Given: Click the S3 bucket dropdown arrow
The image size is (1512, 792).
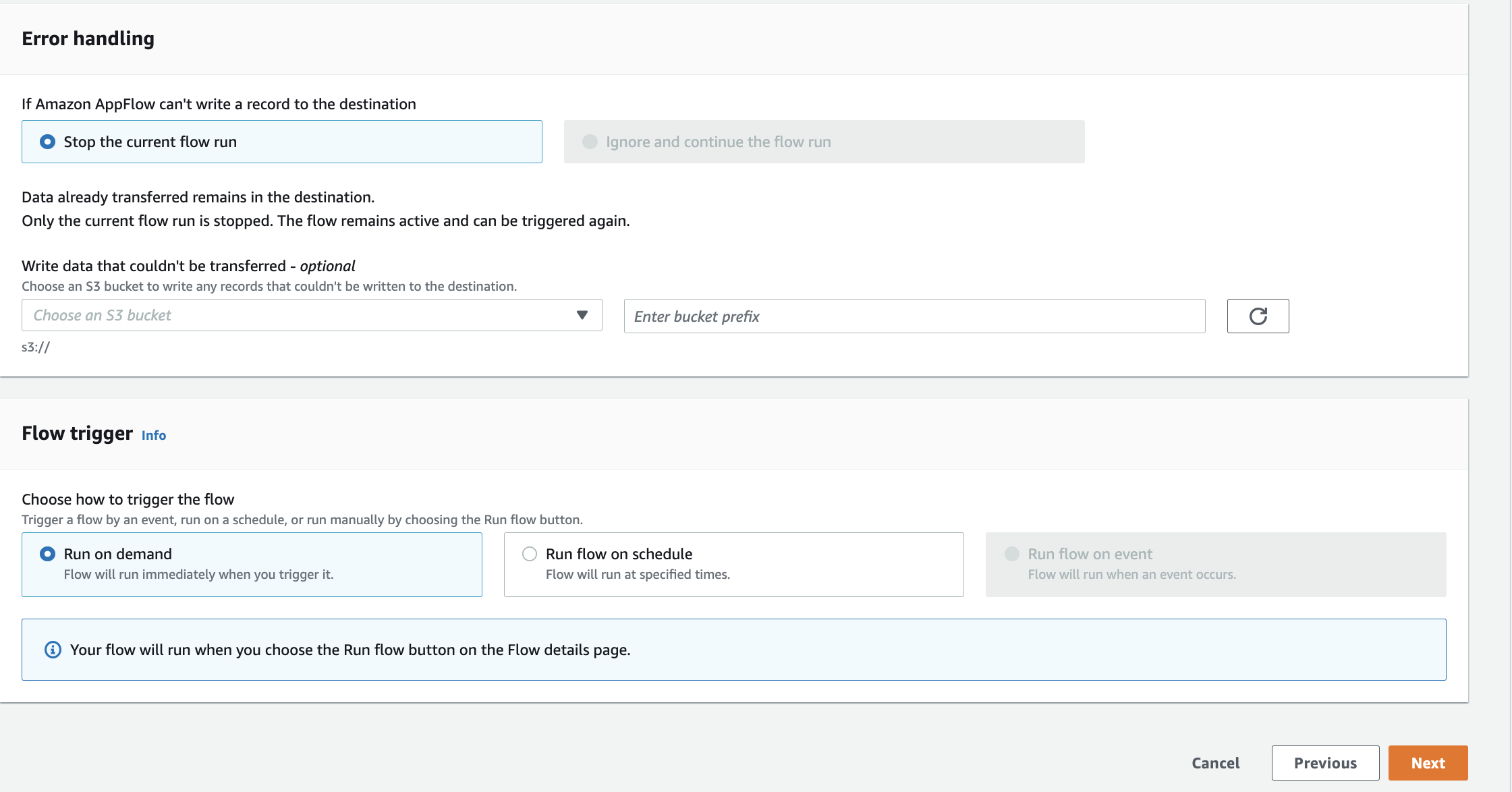Looking at the screenshot, I should (x=582, y=315).
